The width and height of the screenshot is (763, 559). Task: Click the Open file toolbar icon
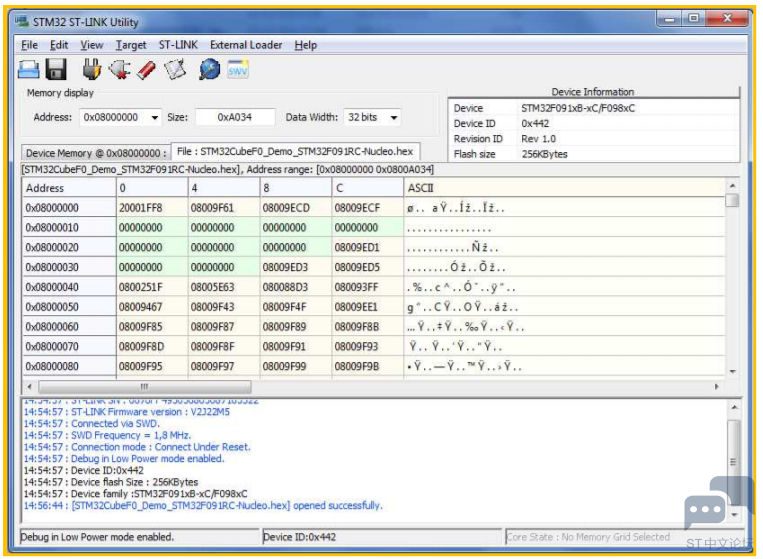(x=29, y=69)
